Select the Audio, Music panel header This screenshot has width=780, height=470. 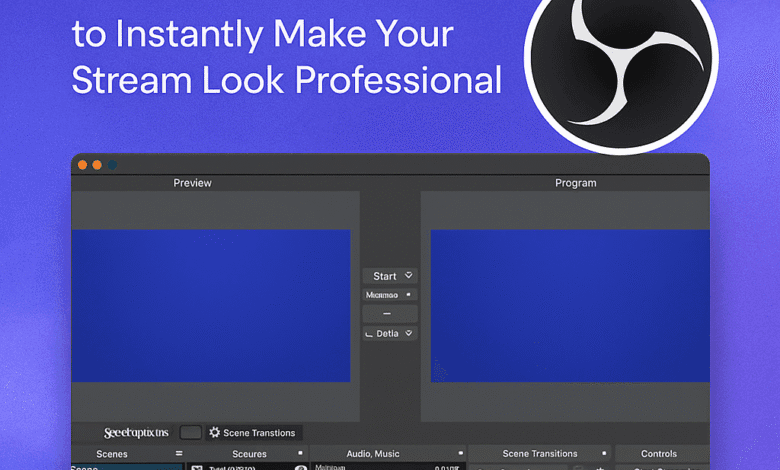click(x=388, y=454)
